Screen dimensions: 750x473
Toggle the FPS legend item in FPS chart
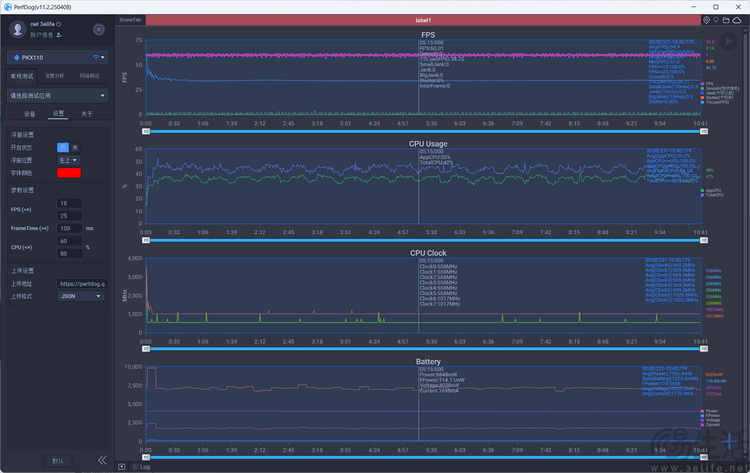coord(709,83)
